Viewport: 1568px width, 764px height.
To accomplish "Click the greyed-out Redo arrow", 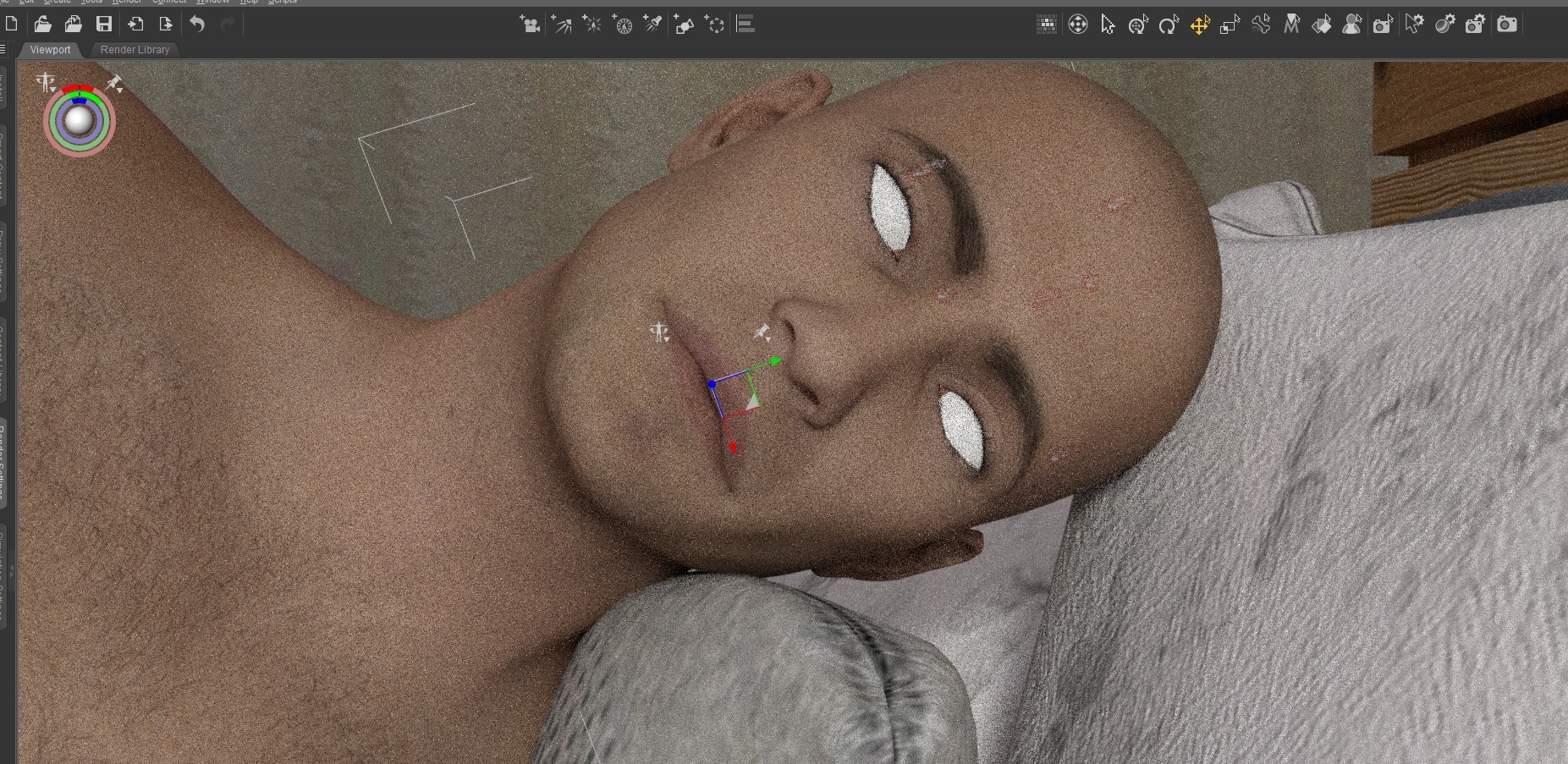I will coord(227,25).
